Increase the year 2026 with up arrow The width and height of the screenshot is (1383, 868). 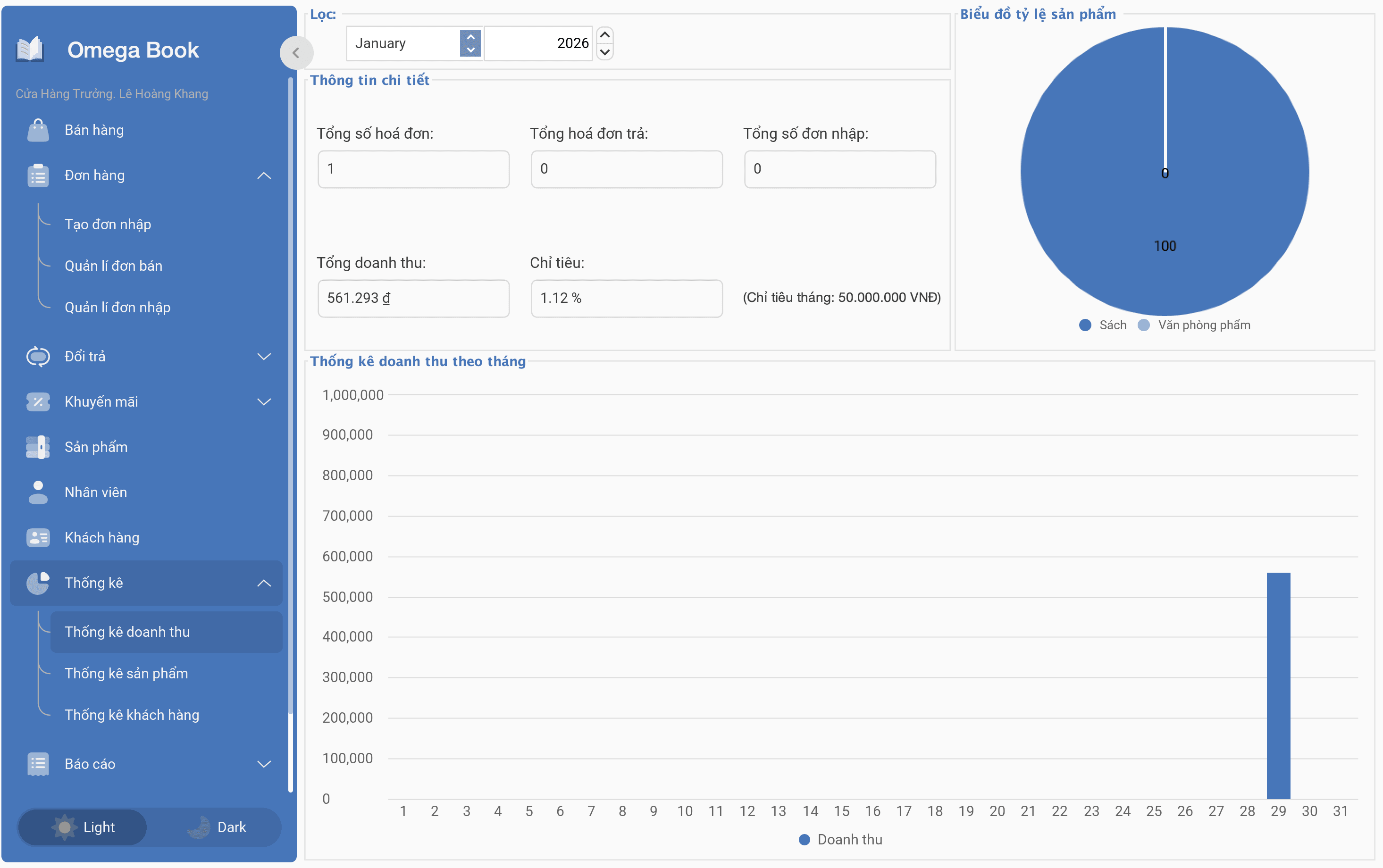point(605,35)
